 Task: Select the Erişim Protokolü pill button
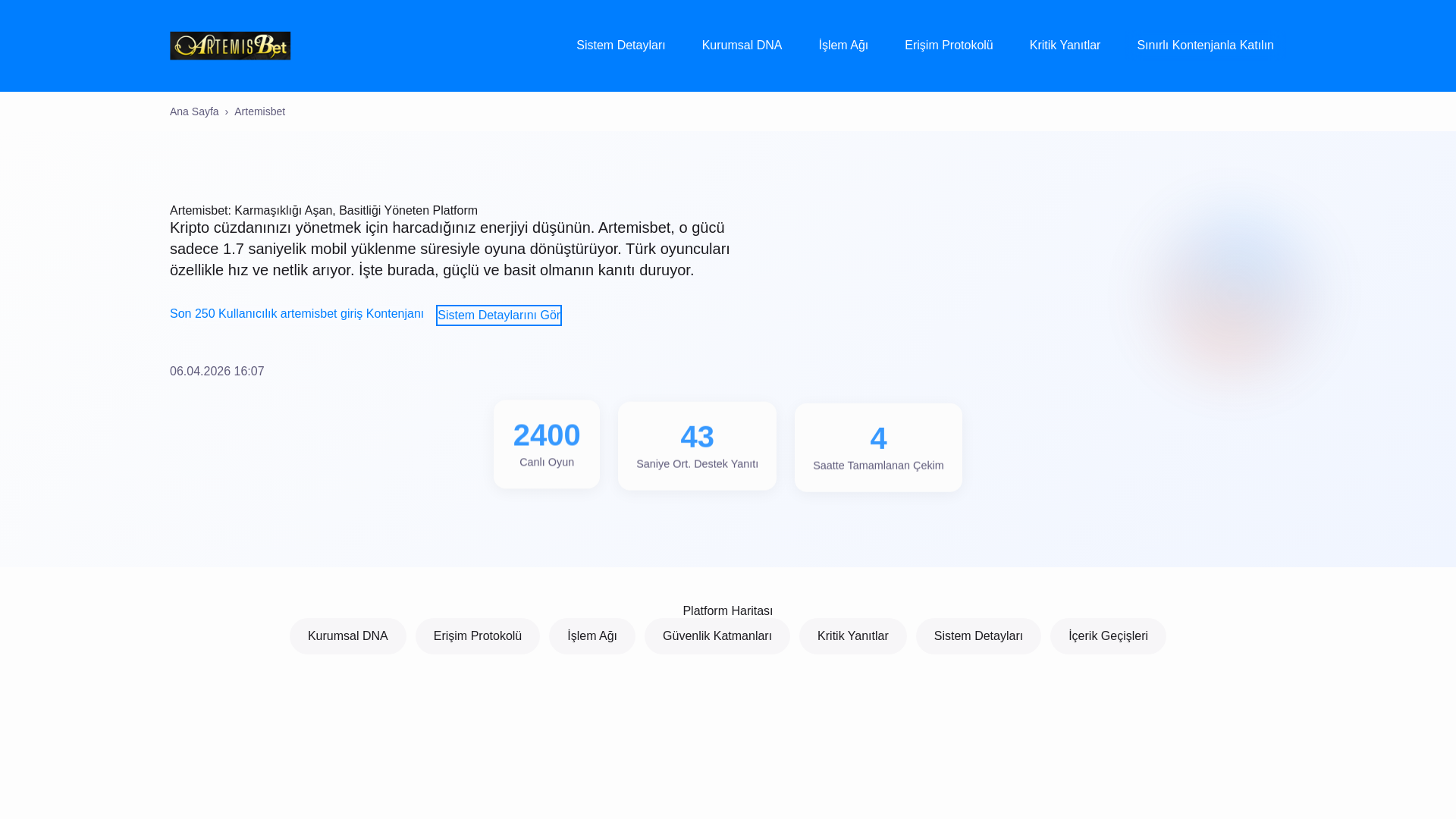coord(478,636)
